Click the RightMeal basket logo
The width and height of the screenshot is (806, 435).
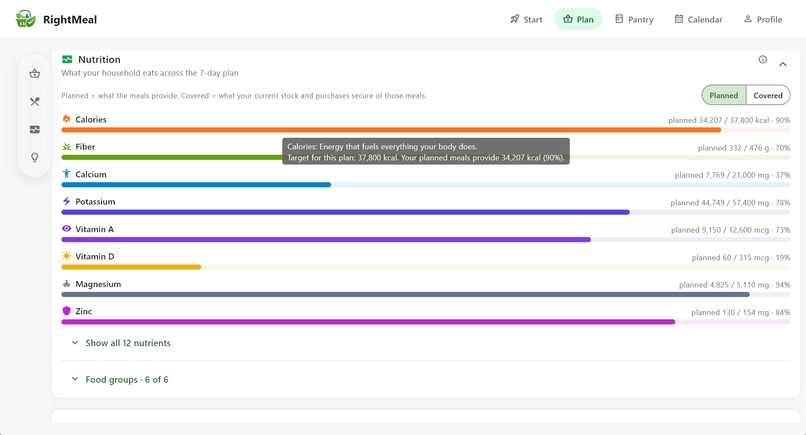(x=25, y=19)
